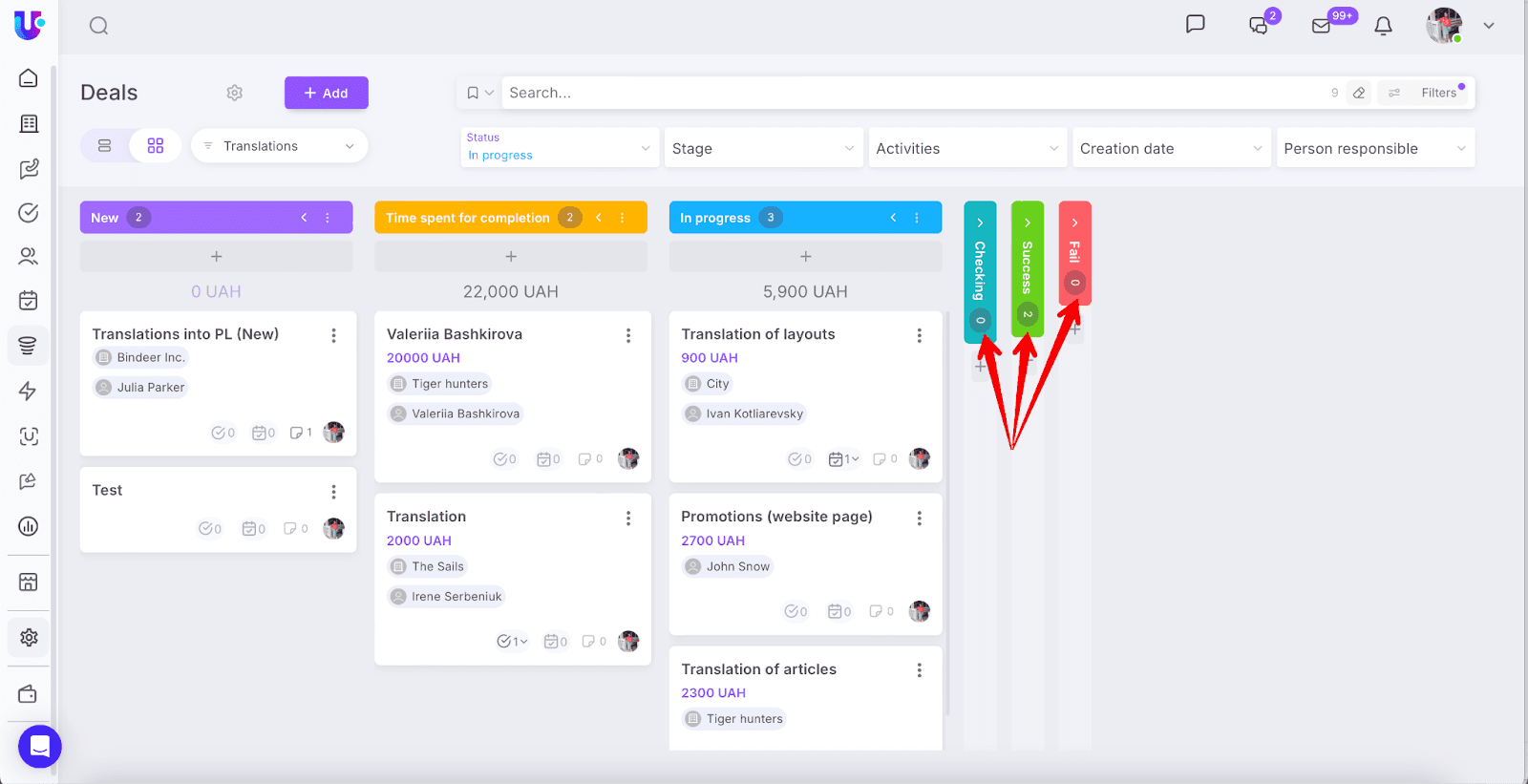
Task: Collapse the New column
Action: (304, 218)
